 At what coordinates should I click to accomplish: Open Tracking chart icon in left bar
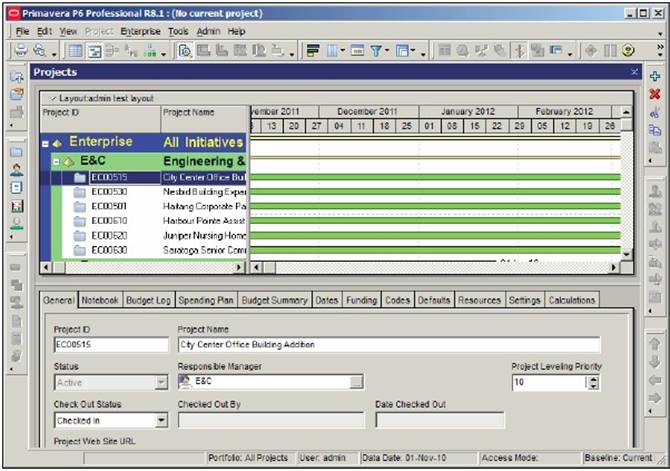[x=16, y=206]
